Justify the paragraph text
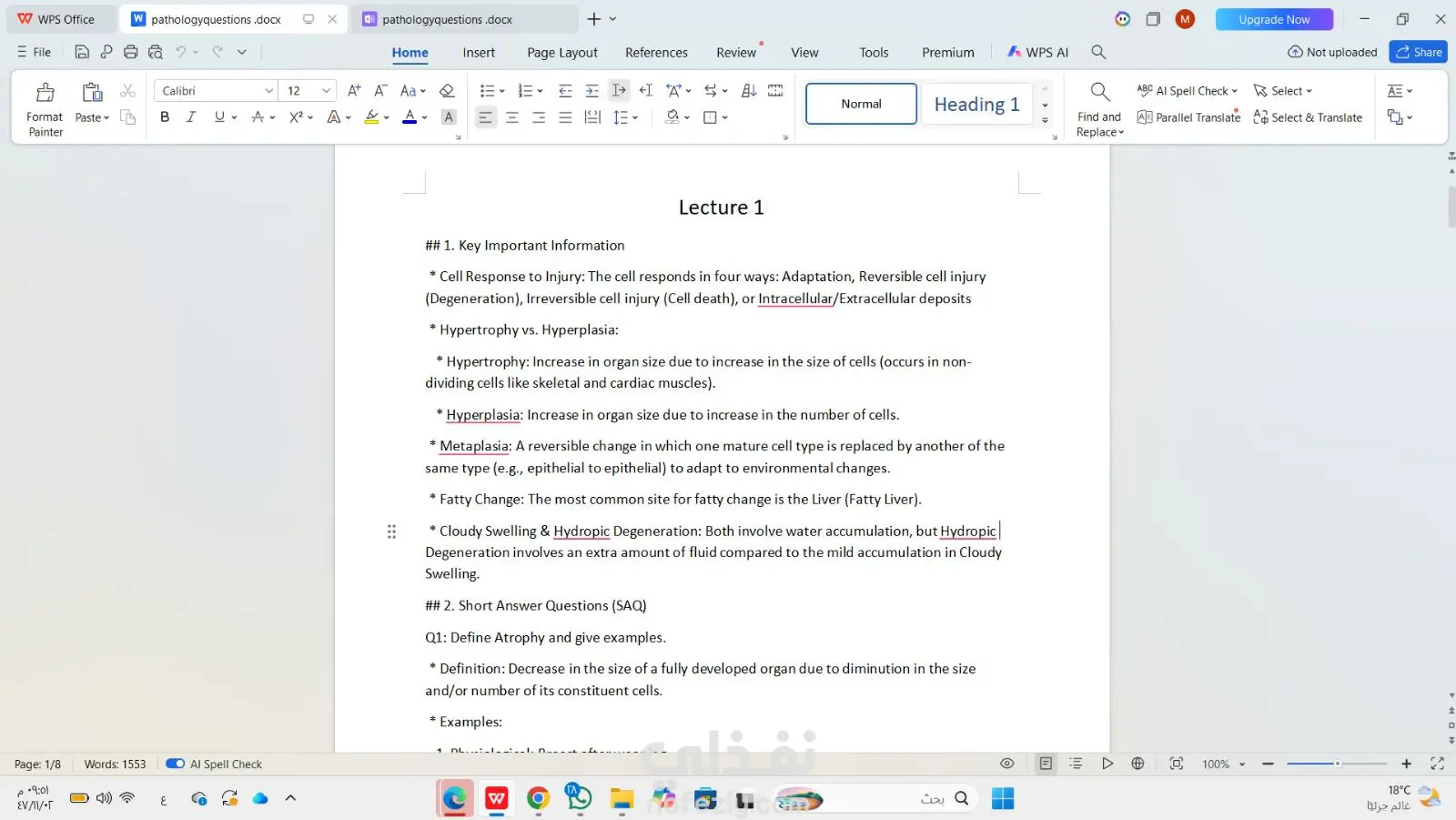This screenshot has height=820, width=1456. point(565,117)
